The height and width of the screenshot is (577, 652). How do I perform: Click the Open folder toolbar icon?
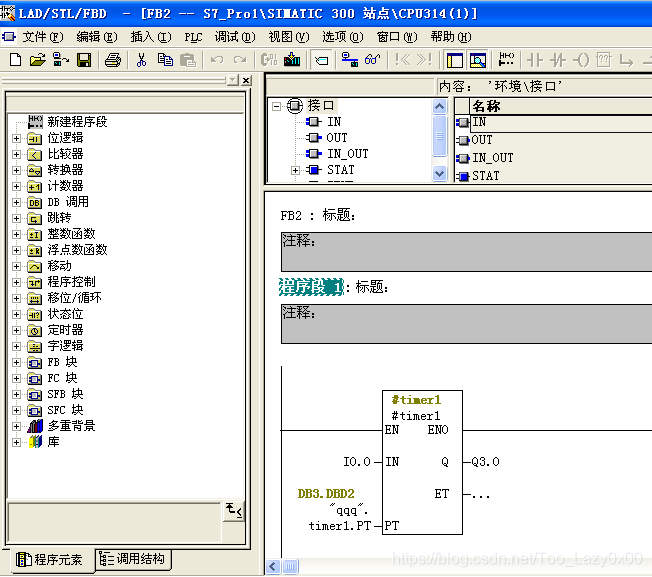click(x=37, y=60)
